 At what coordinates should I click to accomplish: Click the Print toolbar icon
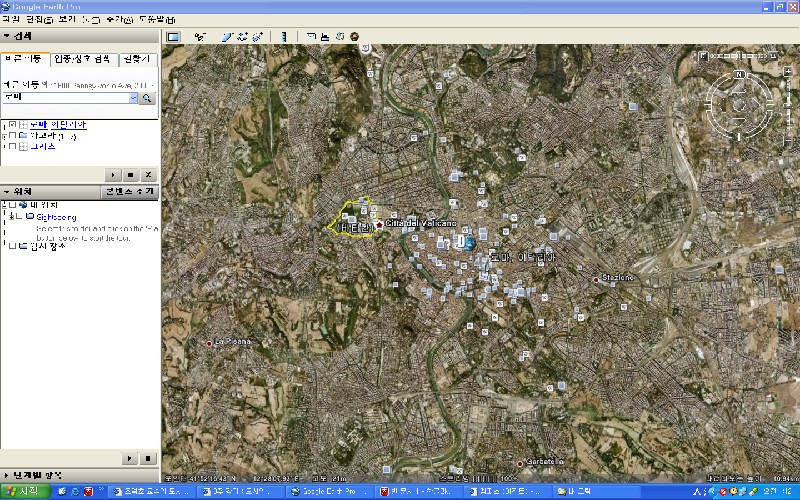point(326,37)
